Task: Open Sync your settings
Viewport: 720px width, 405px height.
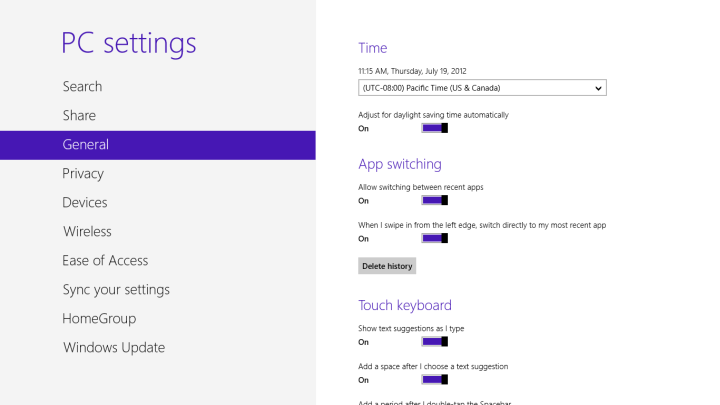Action: pyautogui.click(x=116, y=290)
